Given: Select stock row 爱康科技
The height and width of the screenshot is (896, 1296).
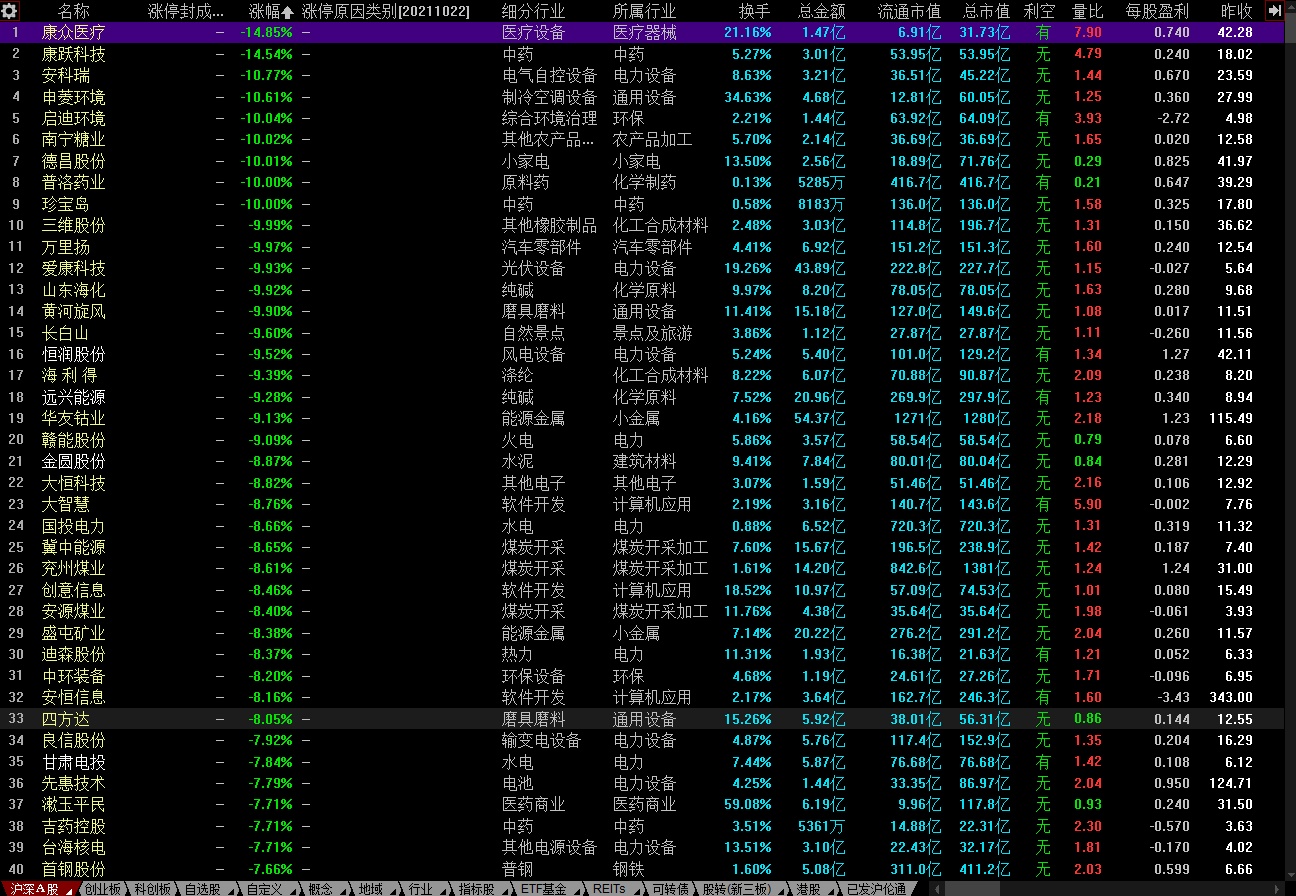Looking at the screenshot, I should (642, 268).
